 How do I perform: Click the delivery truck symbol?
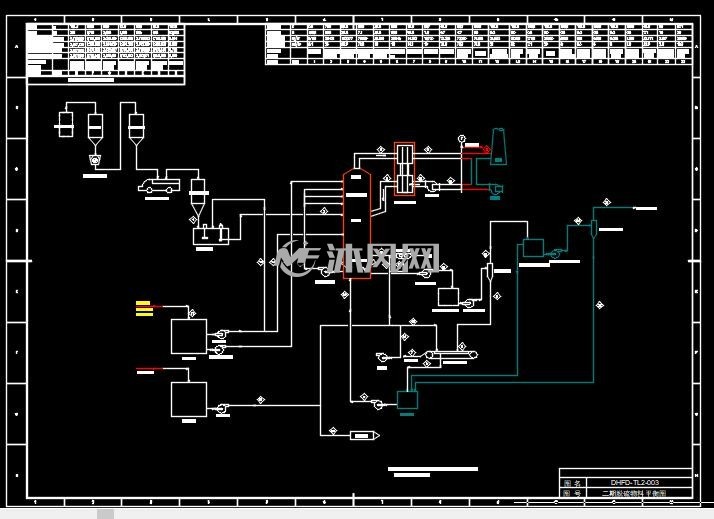(159, 186)
